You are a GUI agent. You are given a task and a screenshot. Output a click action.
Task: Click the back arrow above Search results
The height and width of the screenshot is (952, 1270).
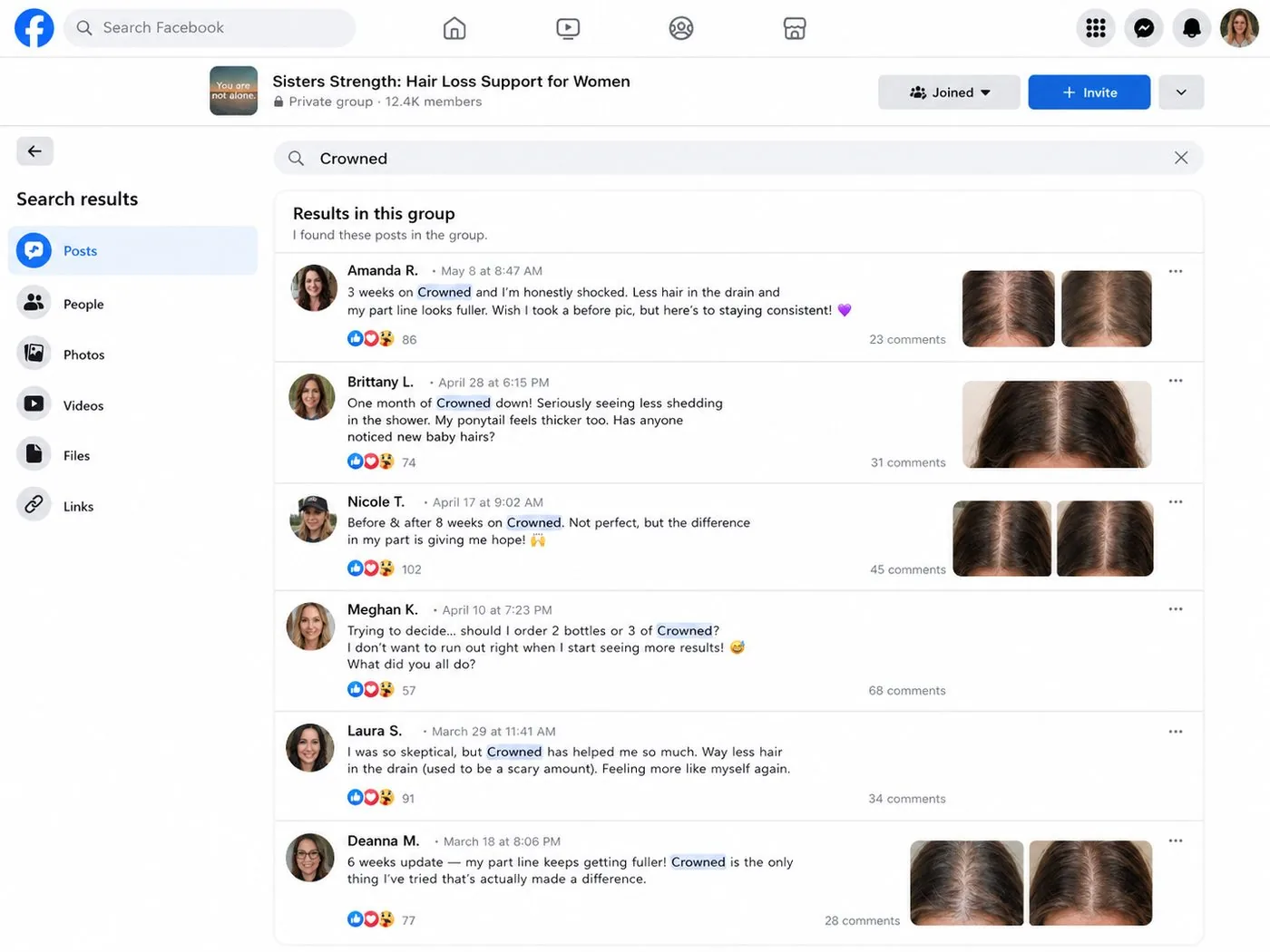(34, 151)
